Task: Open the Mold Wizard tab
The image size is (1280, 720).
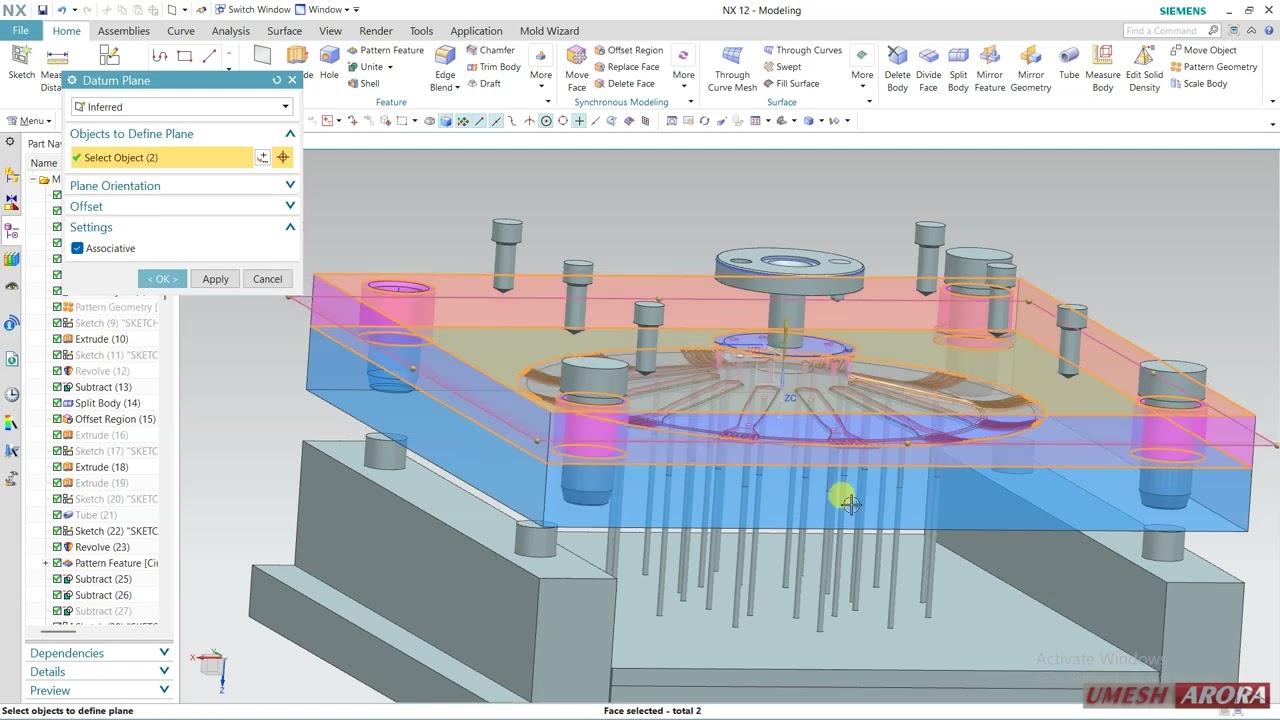Action: pos(549,31)
